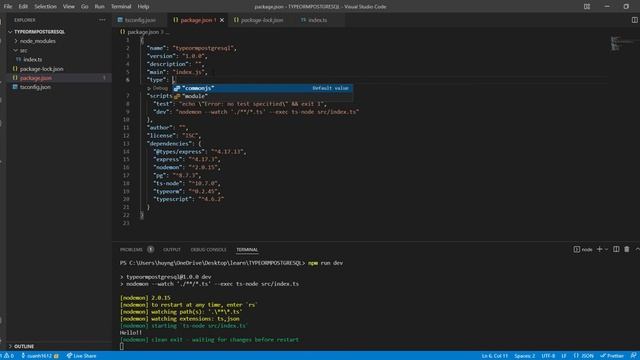The width and height of the screenshot is (640, 360).
Task: Click the "typeorm" dependency line
Action: (187, 191)
